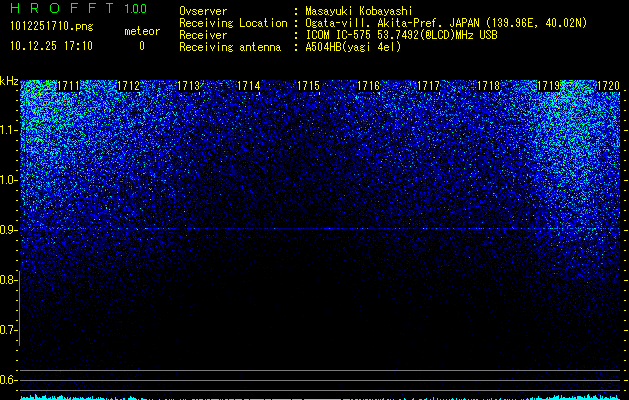Viewport: 629px width, 400px height.
Task: Click the date stamp 10.12.25 17:10
Action: (x=51, y=46)
